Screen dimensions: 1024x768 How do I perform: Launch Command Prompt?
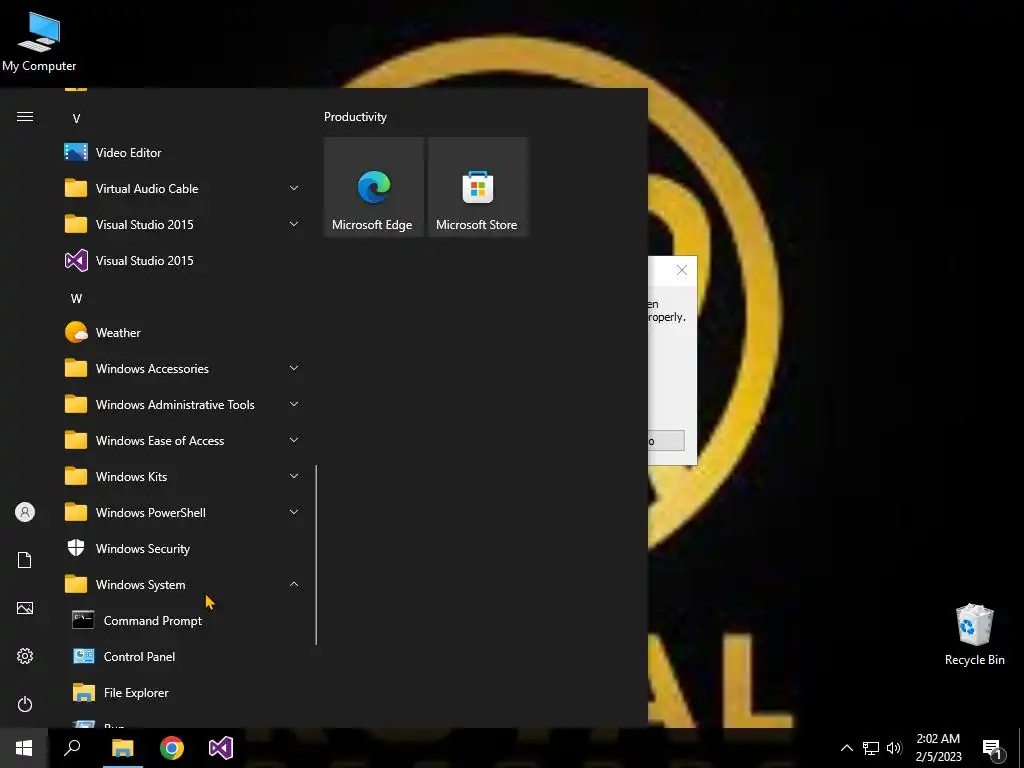(183, 620)
